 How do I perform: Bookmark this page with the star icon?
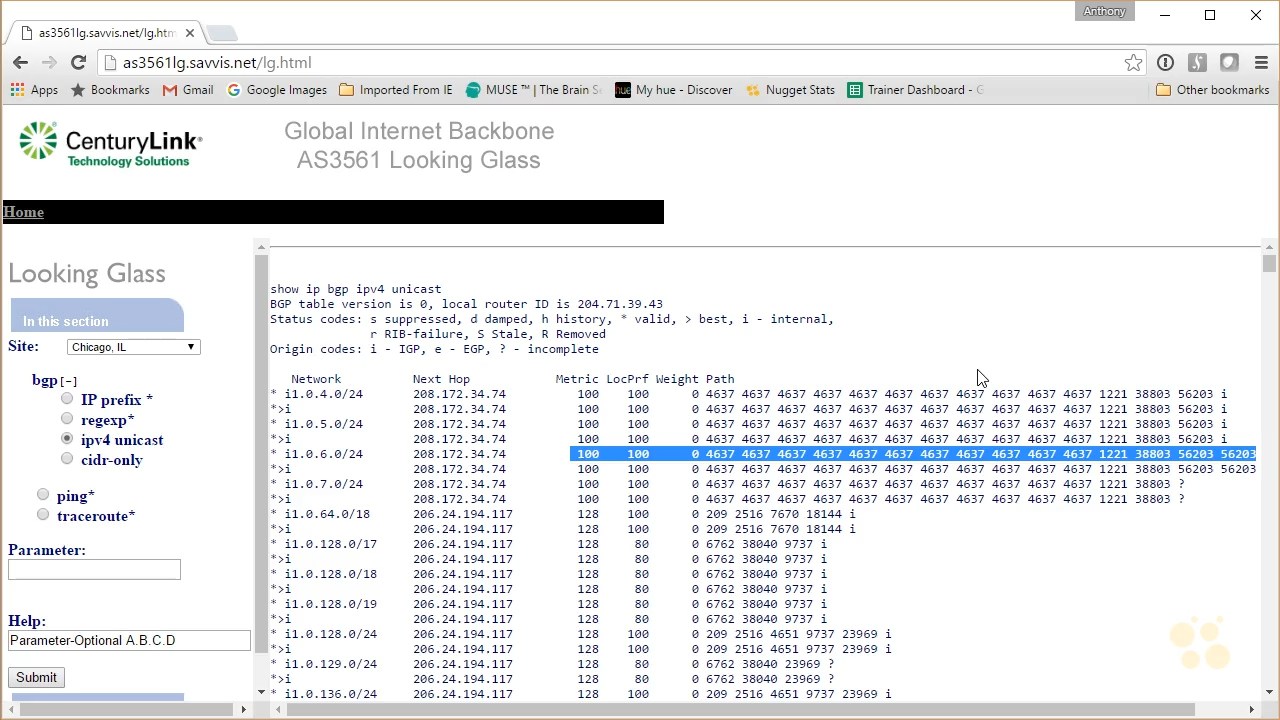click(1133, 62)
